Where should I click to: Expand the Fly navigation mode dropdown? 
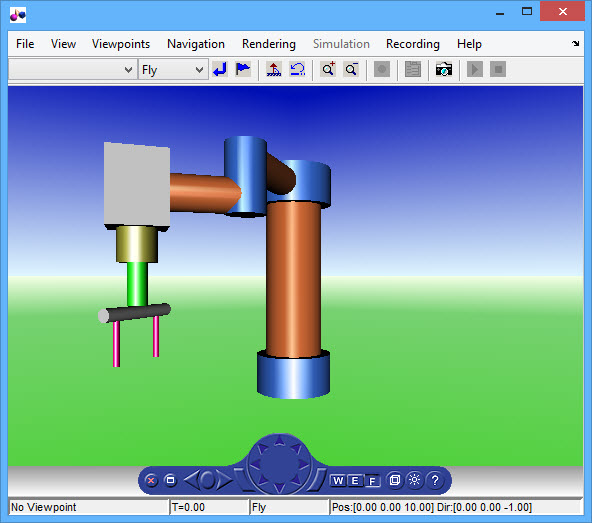click(173, 69)
